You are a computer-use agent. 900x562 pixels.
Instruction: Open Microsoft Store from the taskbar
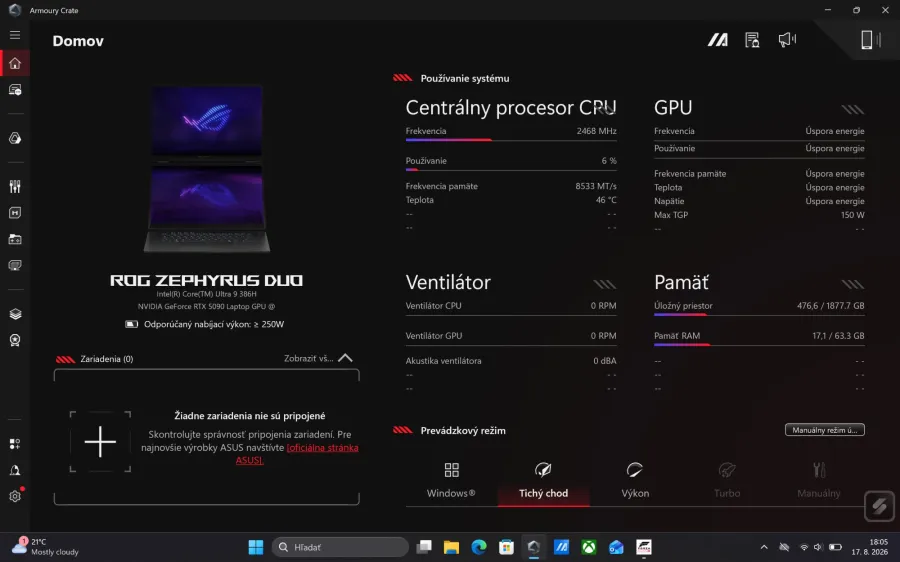(506, 547)
